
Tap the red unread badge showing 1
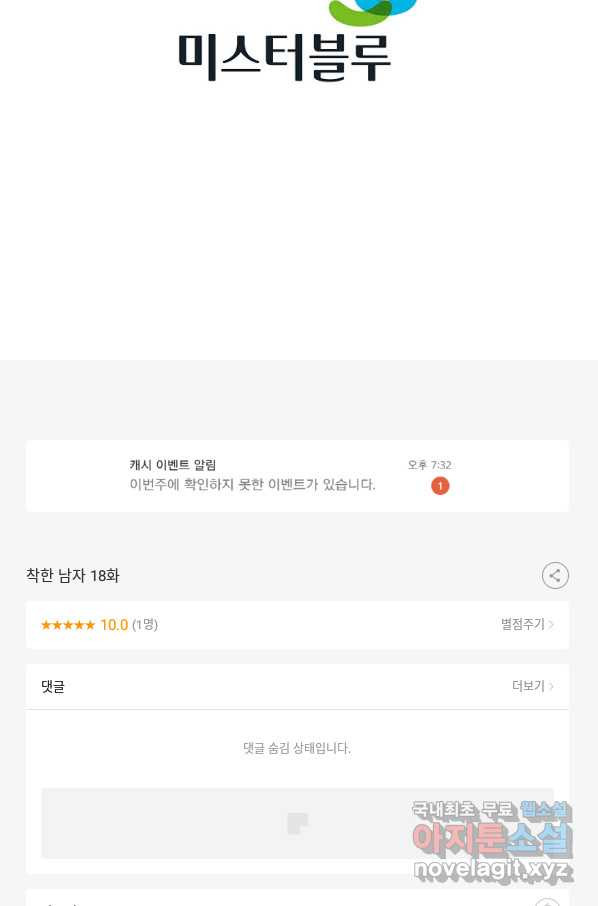coord(440,486)
